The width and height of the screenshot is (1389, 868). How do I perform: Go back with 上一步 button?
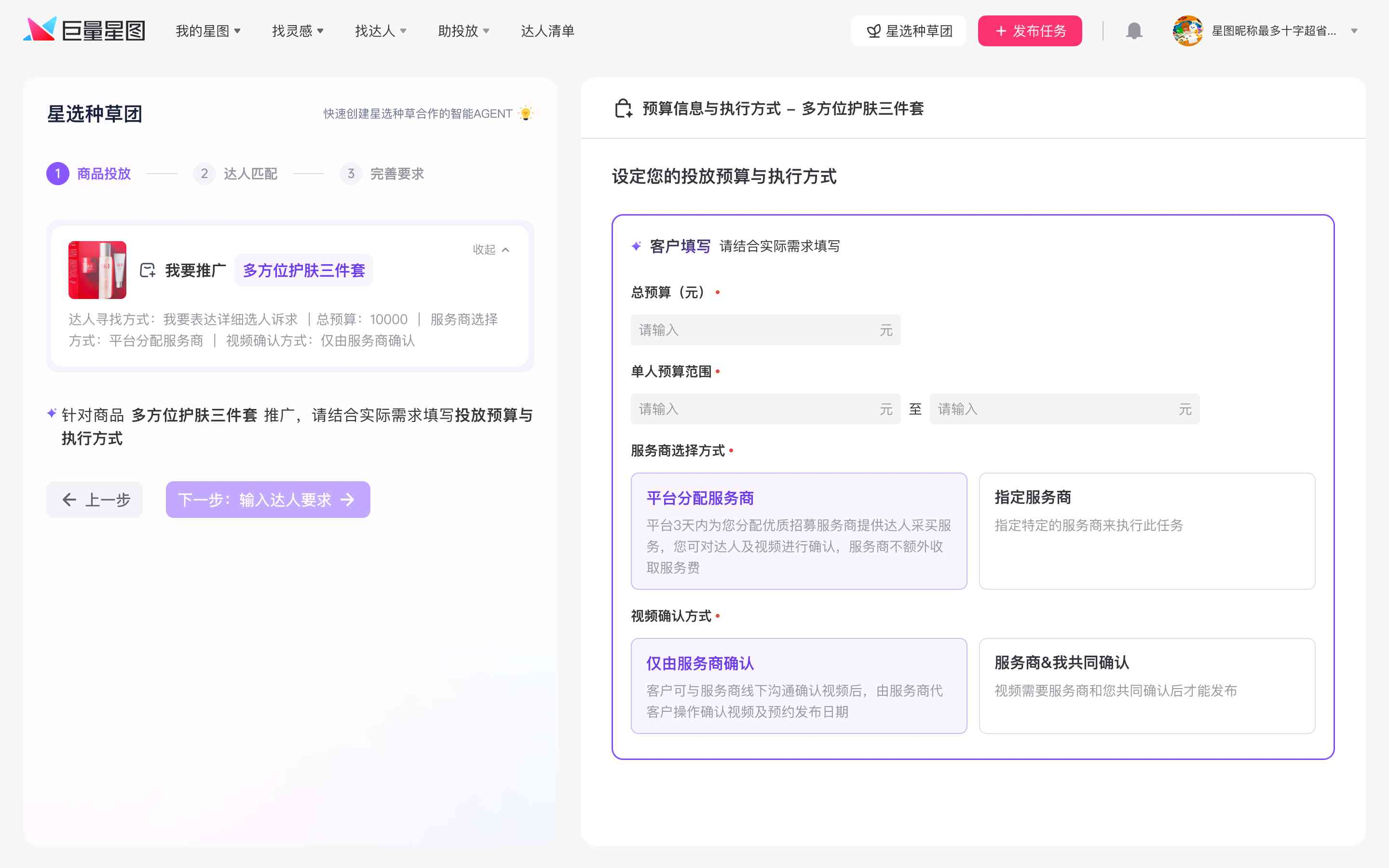coord(95,500)
